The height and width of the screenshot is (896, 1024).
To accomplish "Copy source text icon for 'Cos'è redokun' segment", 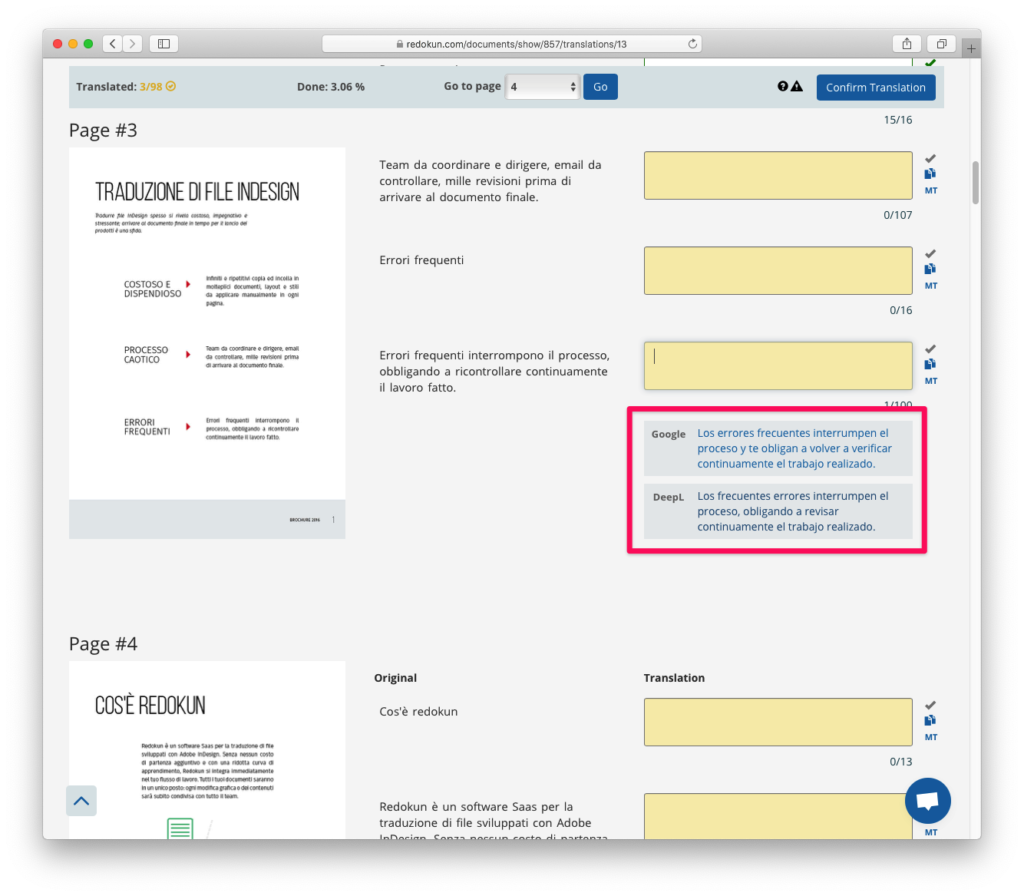I will point(930,721).
